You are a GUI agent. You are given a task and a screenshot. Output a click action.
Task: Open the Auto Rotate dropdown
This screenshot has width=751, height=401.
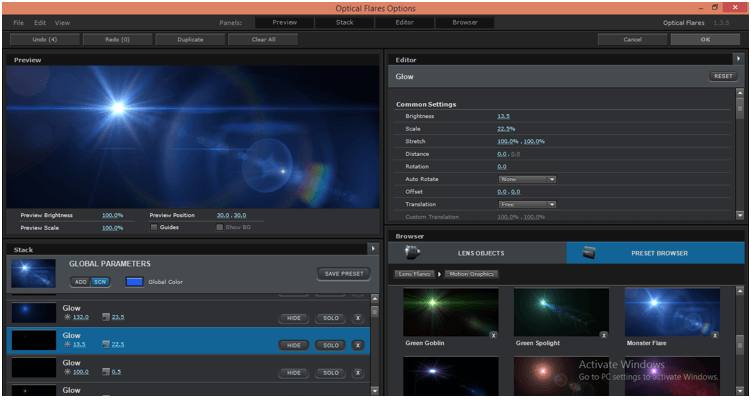point(527,179)
